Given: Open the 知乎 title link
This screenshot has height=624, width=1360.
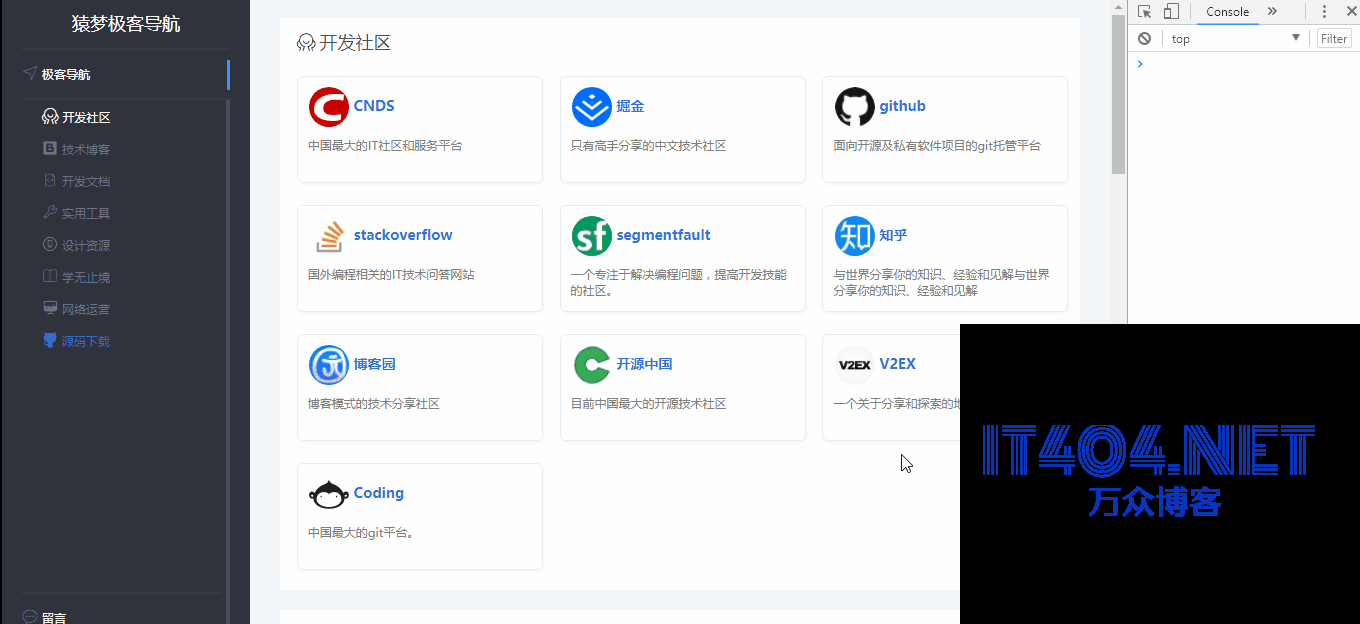Looking at the screenshot, I should [x=893, y=235].
